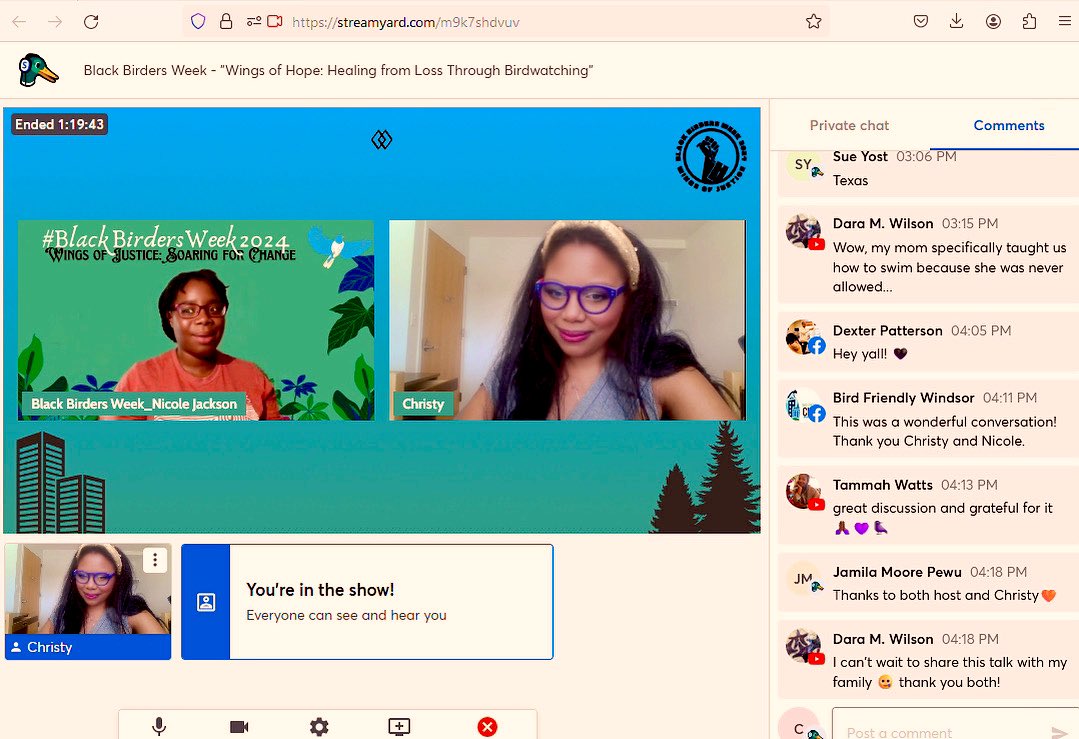Mute the microphone in the bottom toolbar
Image resolution: width=1079 pixels, height=739 pixels.
159,727
